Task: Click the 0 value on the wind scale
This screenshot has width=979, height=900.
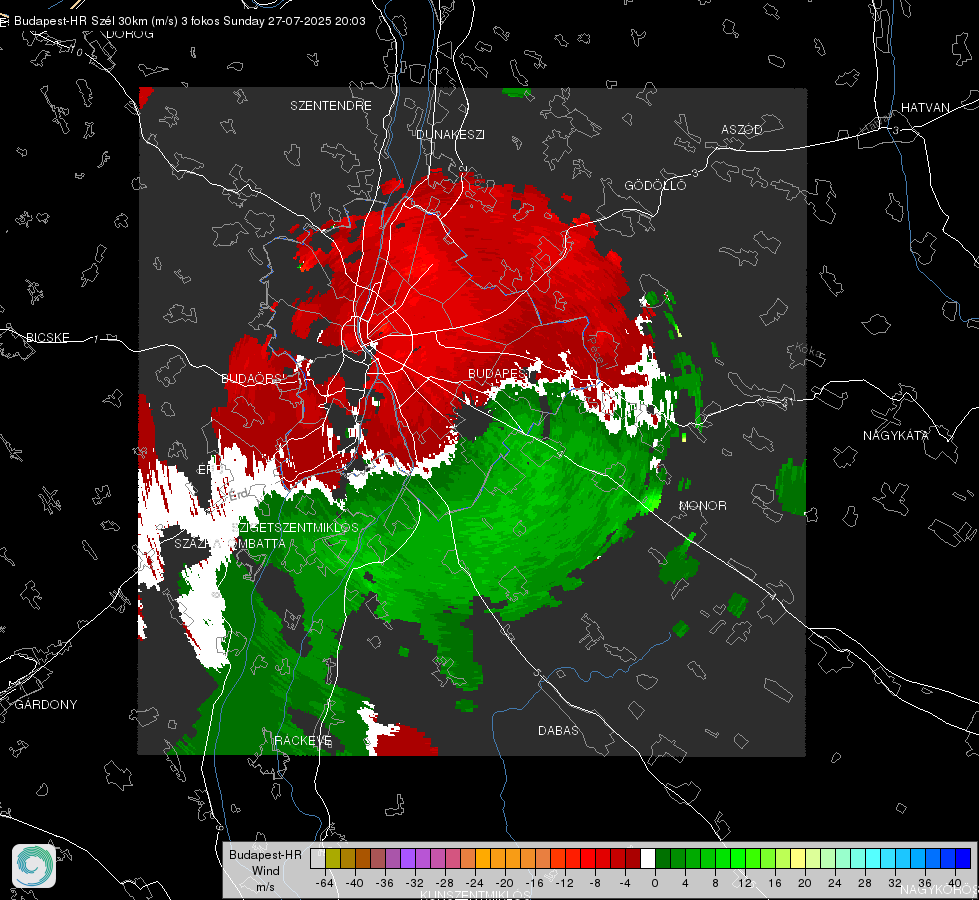Action: 654,883
